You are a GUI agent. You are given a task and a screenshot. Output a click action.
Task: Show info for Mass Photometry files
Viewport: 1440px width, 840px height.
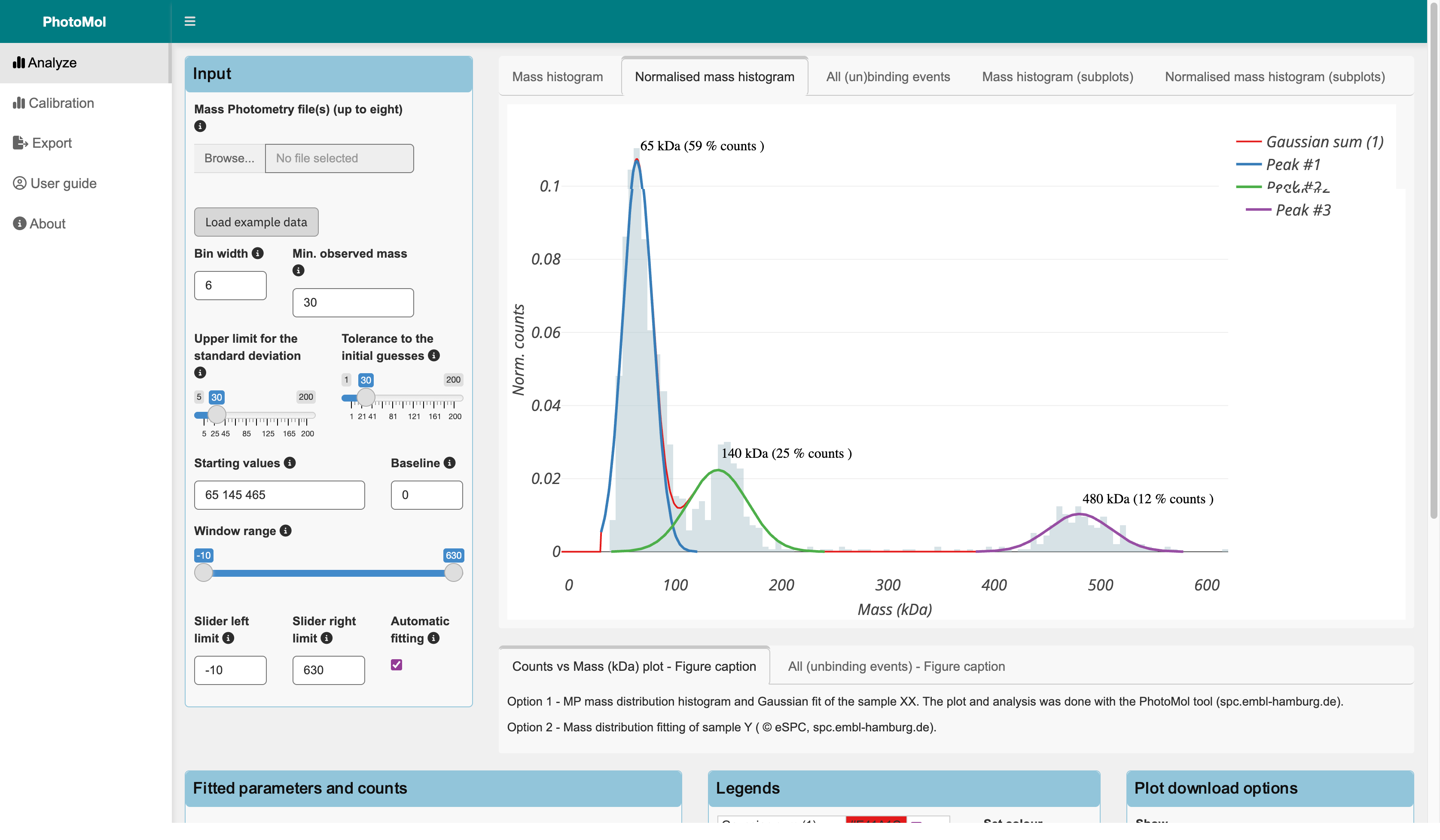pyautogui.click(x=200, y=126)
